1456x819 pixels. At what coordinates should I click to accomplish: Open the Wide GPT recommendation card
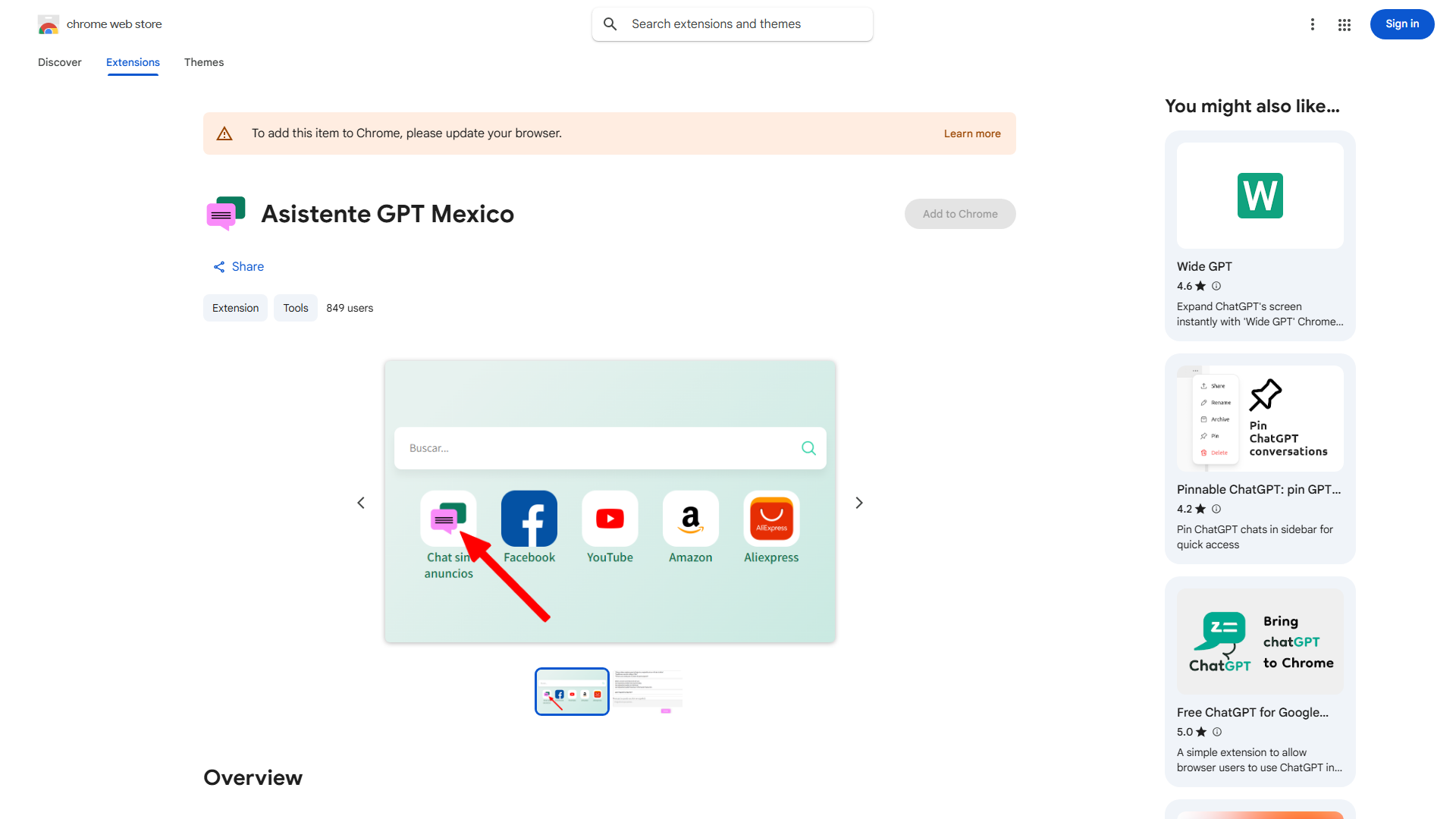pos(1260,235)
